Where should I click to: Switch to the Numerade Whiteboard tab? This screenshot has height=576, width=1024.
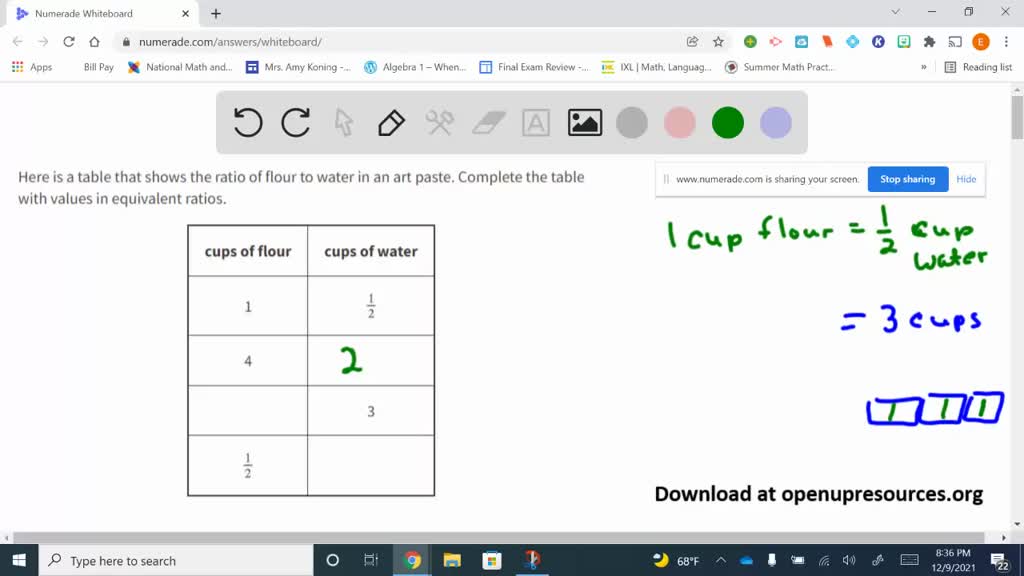point(101,14)
